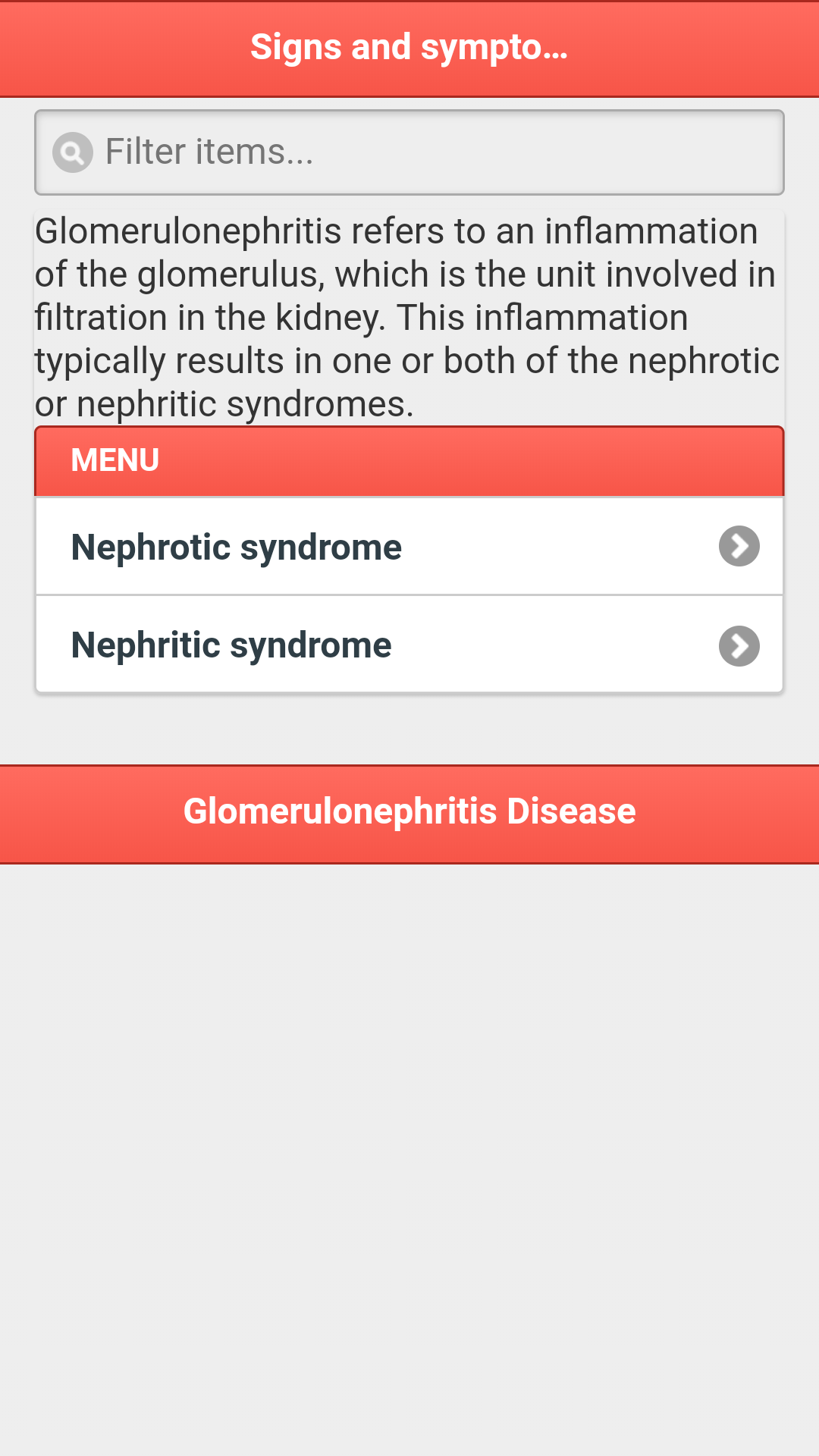819x1456 pixels.
Task: Select the "Nephritic syndrome" label text
Action: [231, 645]
